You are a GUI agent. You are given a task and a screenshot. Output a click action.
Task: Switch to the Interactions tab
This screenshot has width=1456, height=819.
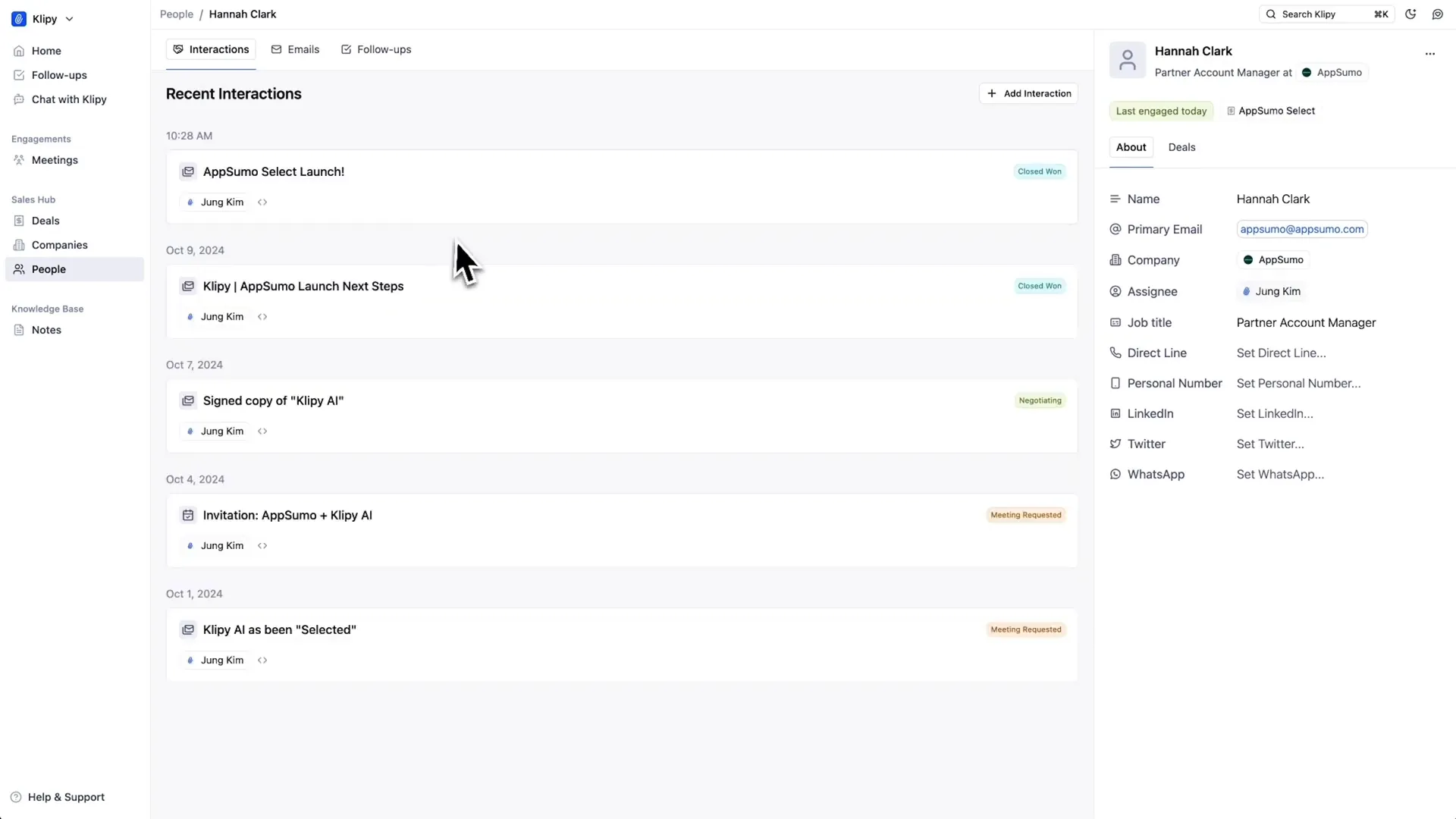[x=211, y=49]
